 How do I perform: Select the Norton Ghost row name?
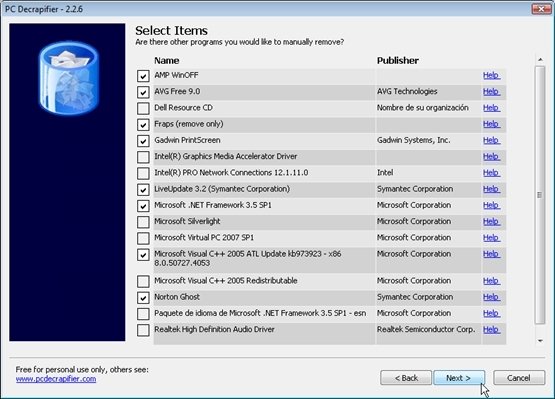pos(177,297)
